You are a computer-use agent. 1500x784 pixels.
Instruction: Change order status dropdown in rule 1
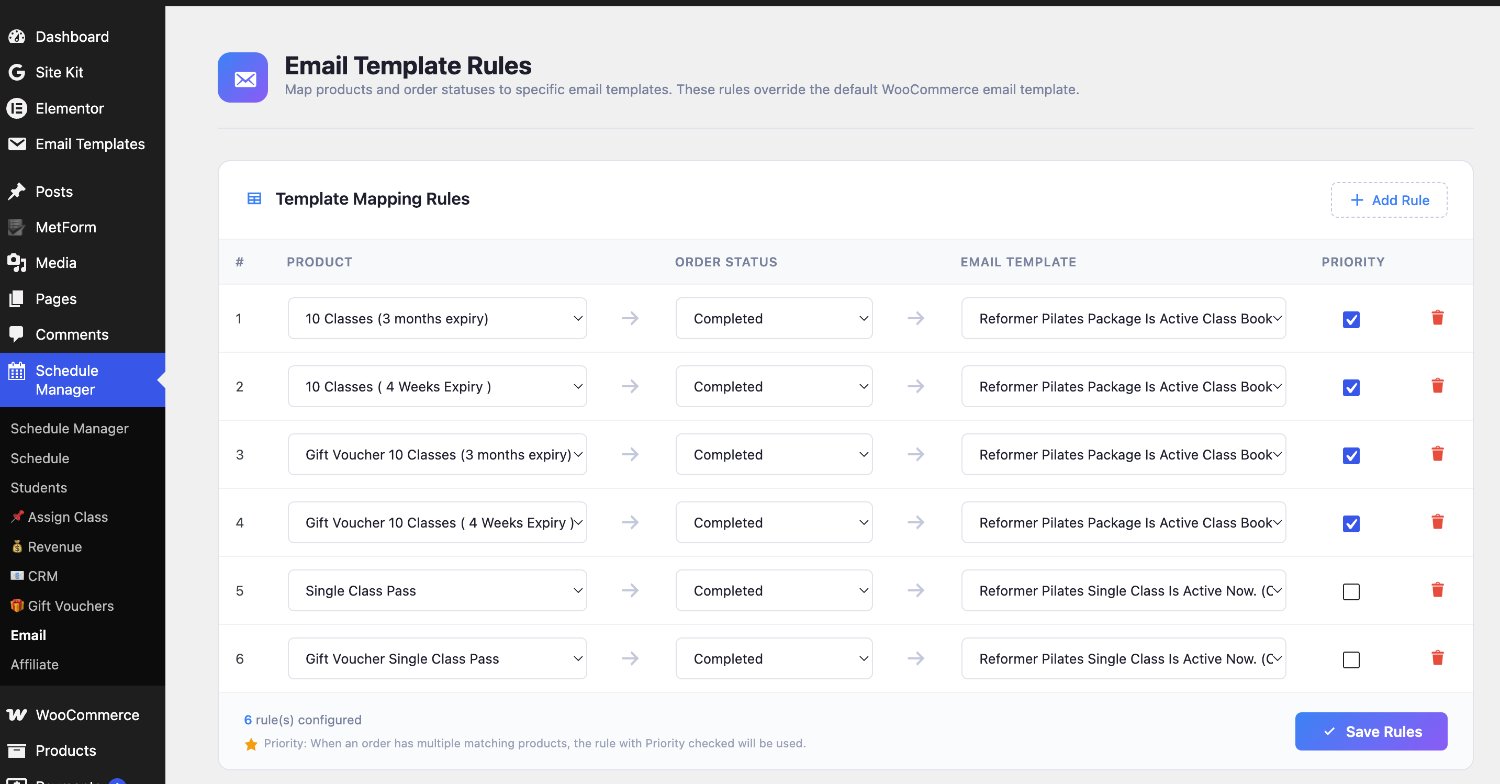774,318
